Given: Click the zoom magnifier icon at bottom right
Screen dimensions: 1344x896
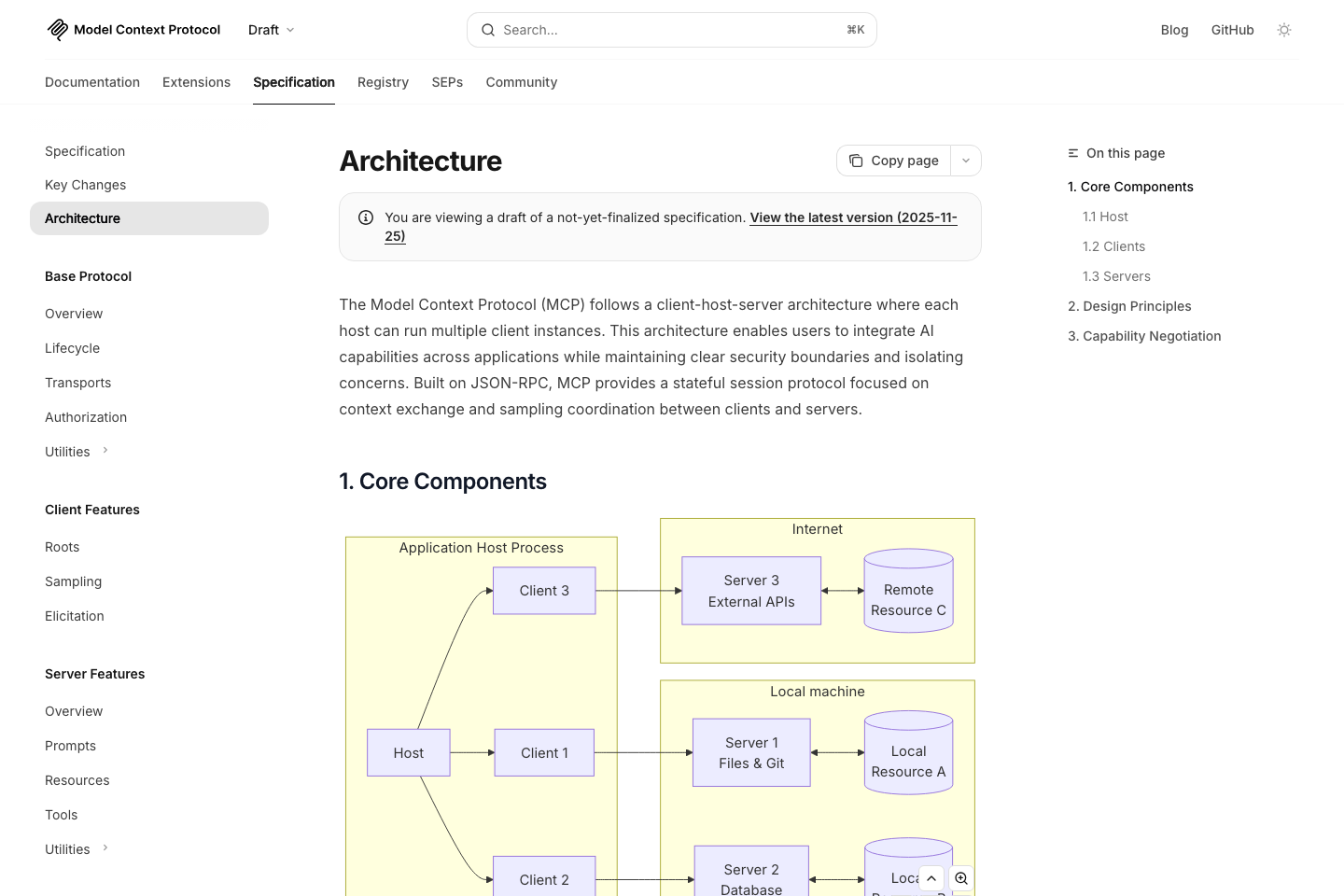Looking at the screenshot, I should pos(961,878).
